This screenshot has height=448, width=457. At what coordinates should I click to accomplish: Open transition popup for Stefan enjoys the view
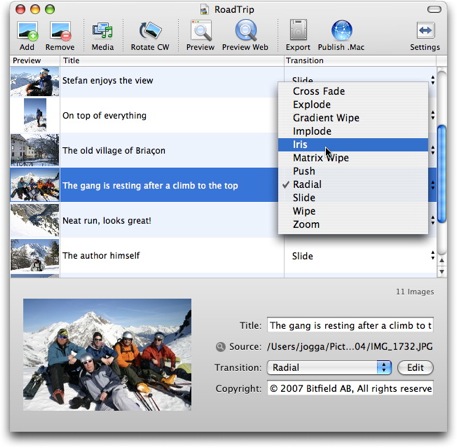(432, 80)
